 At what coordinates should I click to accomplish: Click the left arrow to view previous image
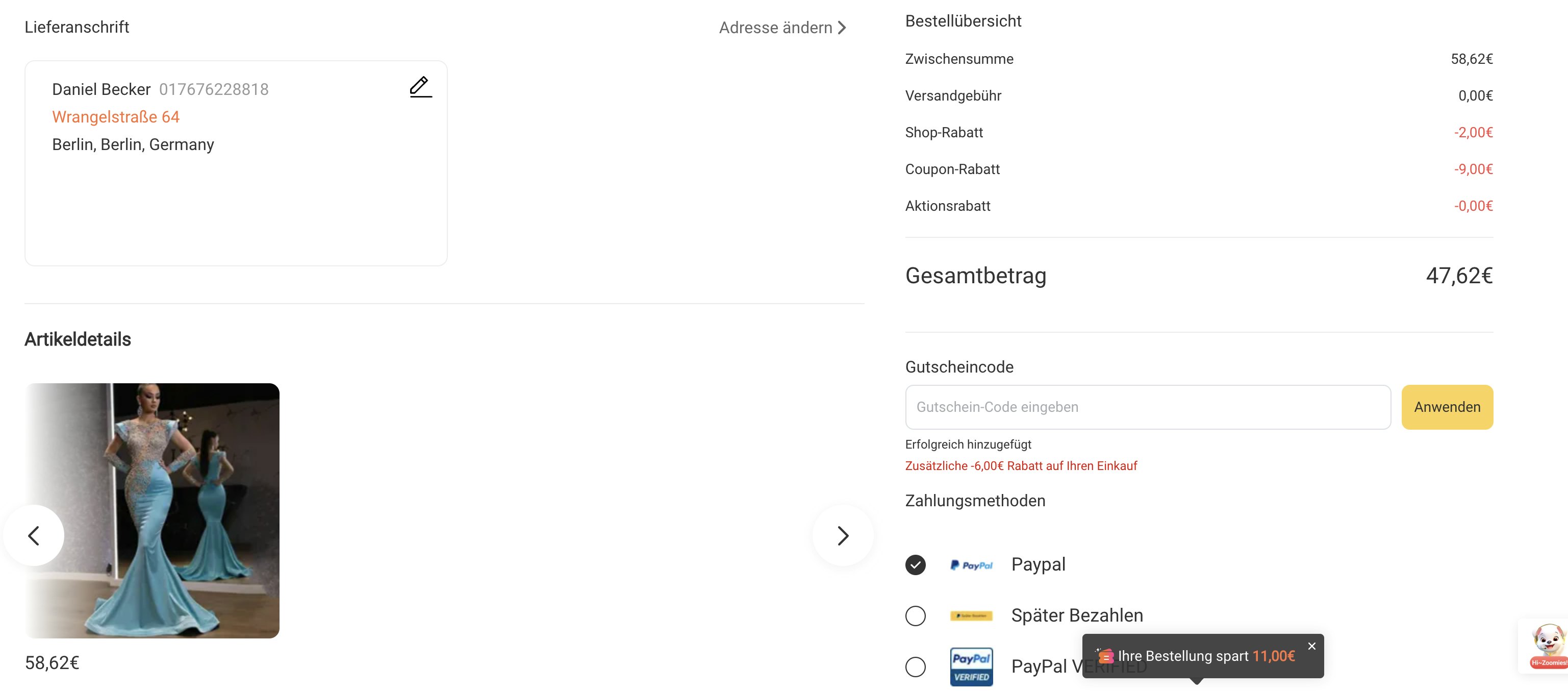click(x=34, y=535)
